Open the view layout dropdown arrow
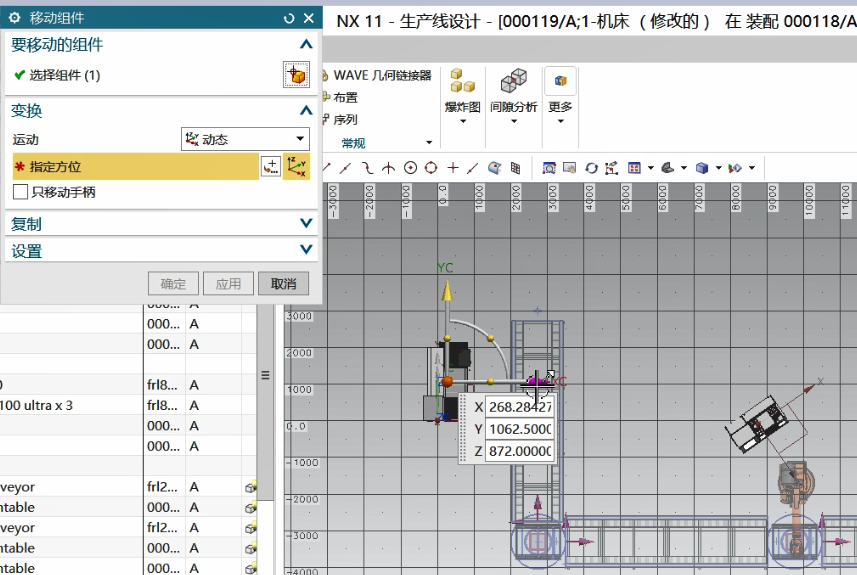Screen dimensions: 857x575 tap(650, 168)
